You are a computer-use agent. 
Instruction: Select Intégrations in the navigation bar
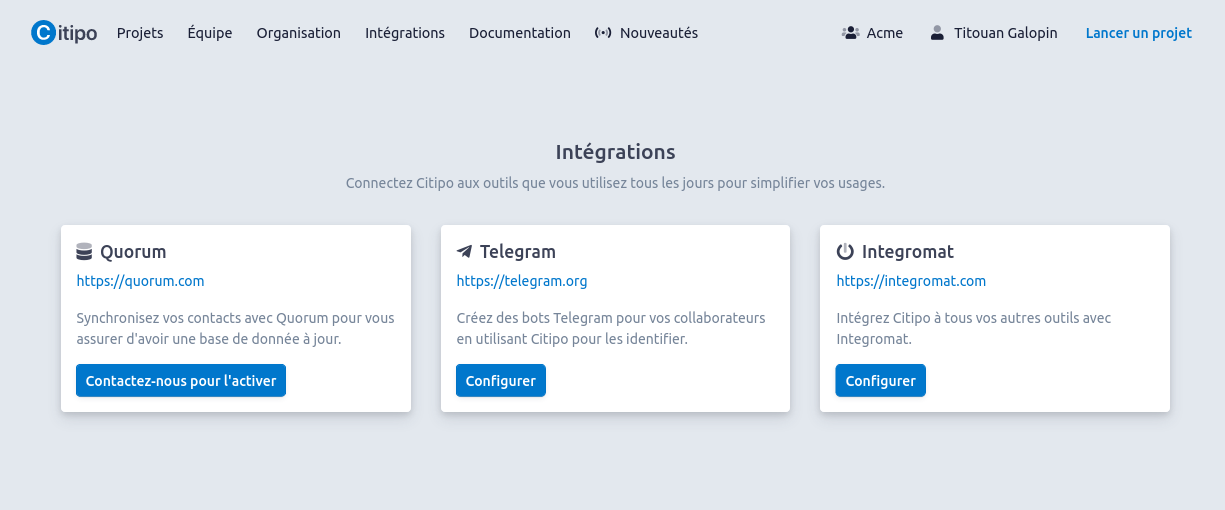(x=405, y=33)
